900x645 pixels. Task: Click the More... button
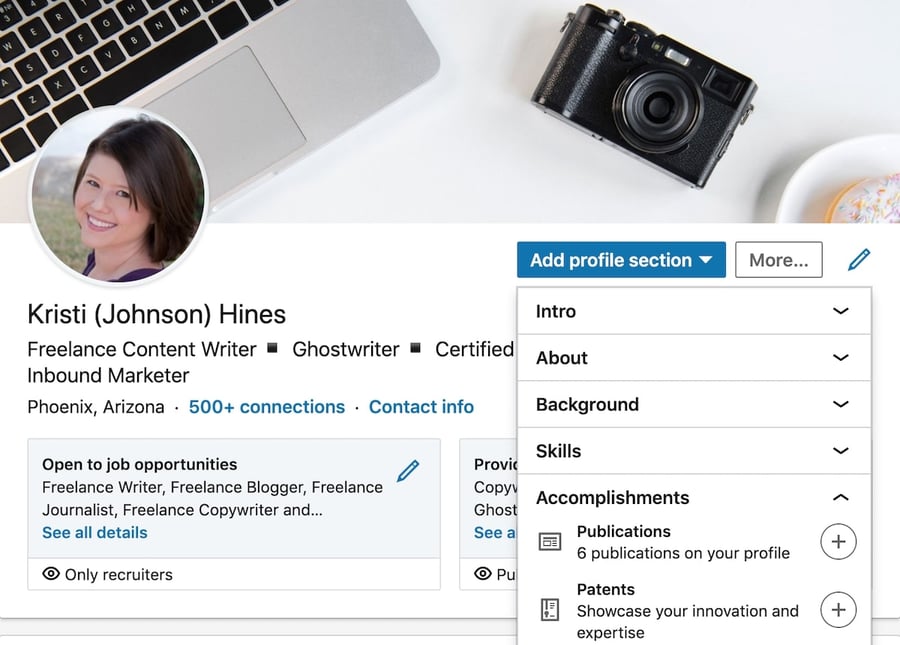pyautogui.click(x=779, y=259)
